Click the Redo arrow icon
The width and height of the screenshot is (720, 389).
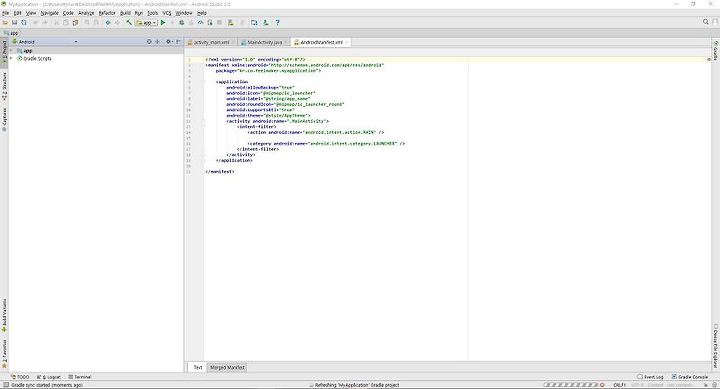pyautogui.click(x=45, y=22)
